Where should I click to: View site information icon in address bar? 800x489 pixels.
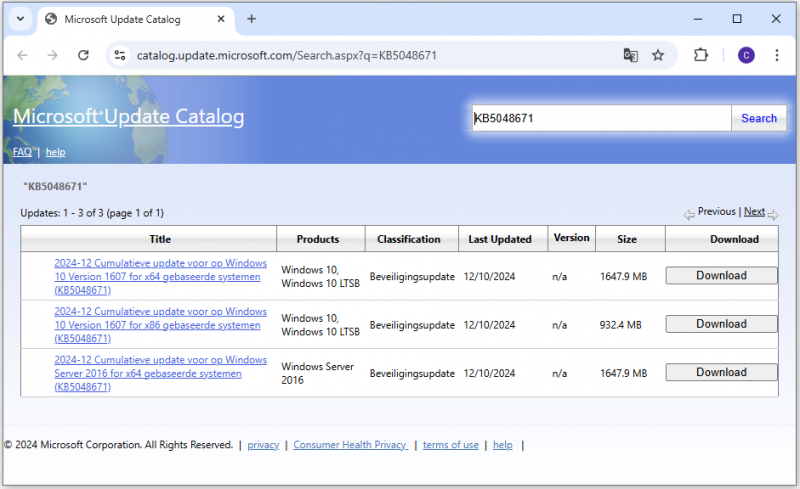click(120, 55)
